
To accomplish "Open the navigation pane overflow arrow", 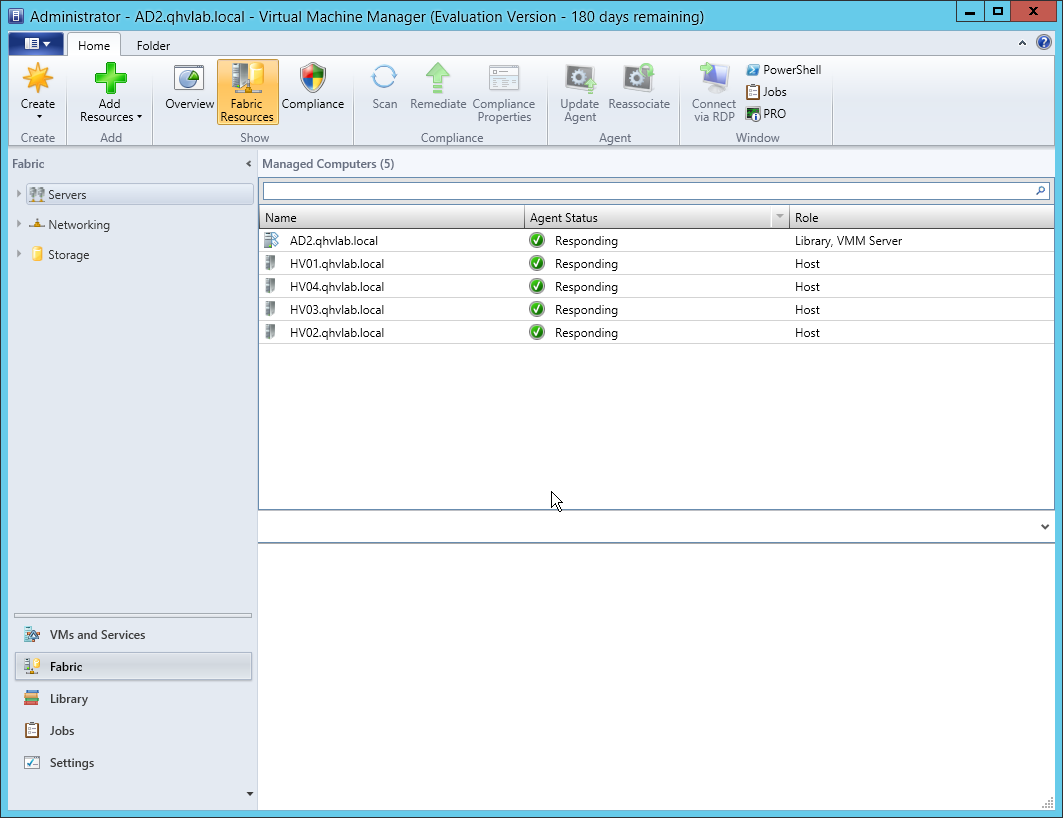I will [x=249, y=794].
